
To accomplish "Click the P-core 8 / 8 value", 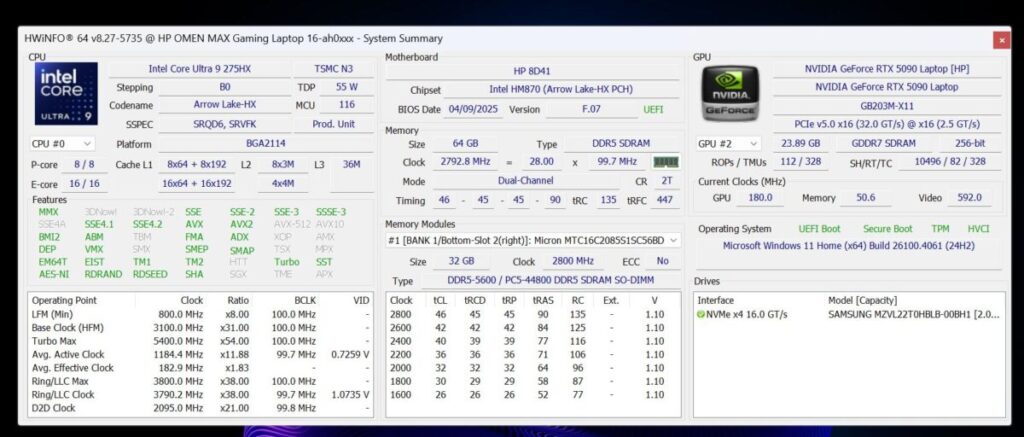I will (84, 165).
